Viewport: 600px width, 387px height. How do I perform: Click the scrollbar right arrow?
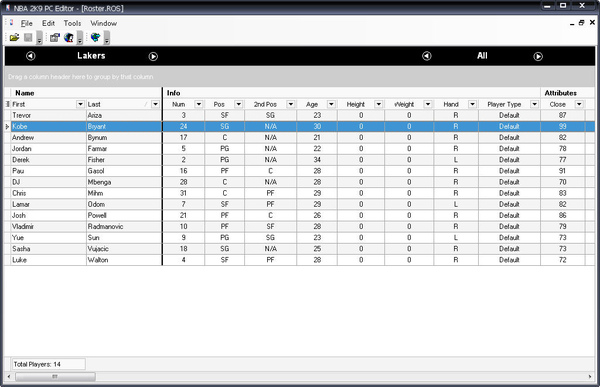click(x=590, y=377)
